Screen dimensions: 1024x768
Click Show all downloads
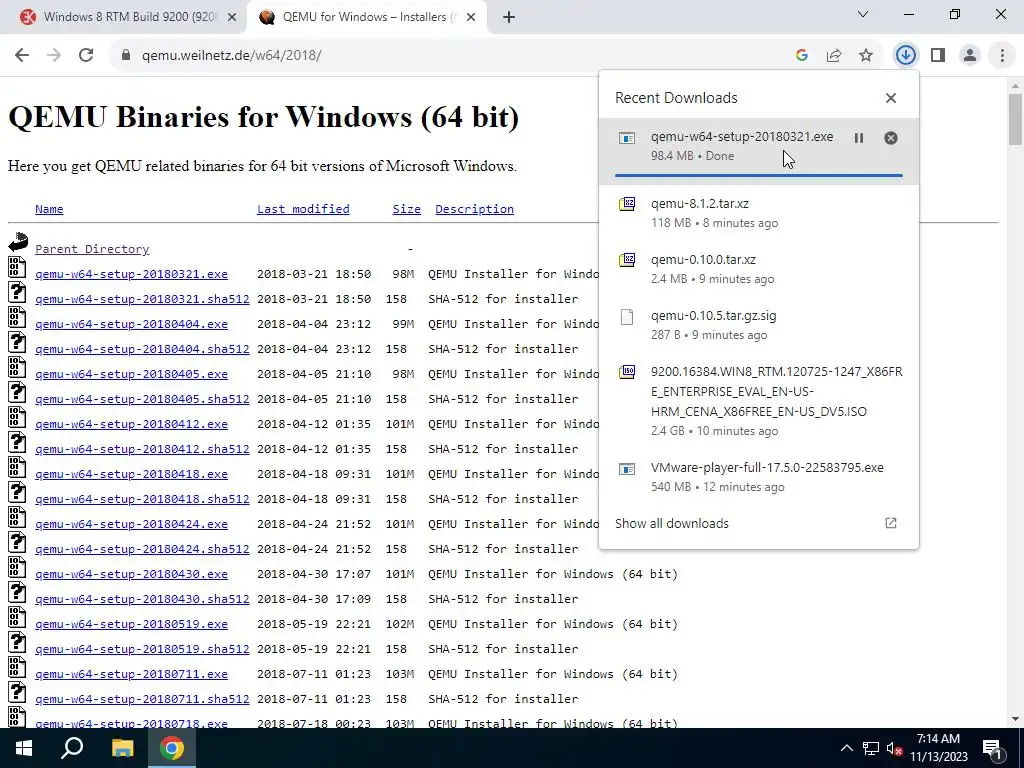tap(671, 523)
